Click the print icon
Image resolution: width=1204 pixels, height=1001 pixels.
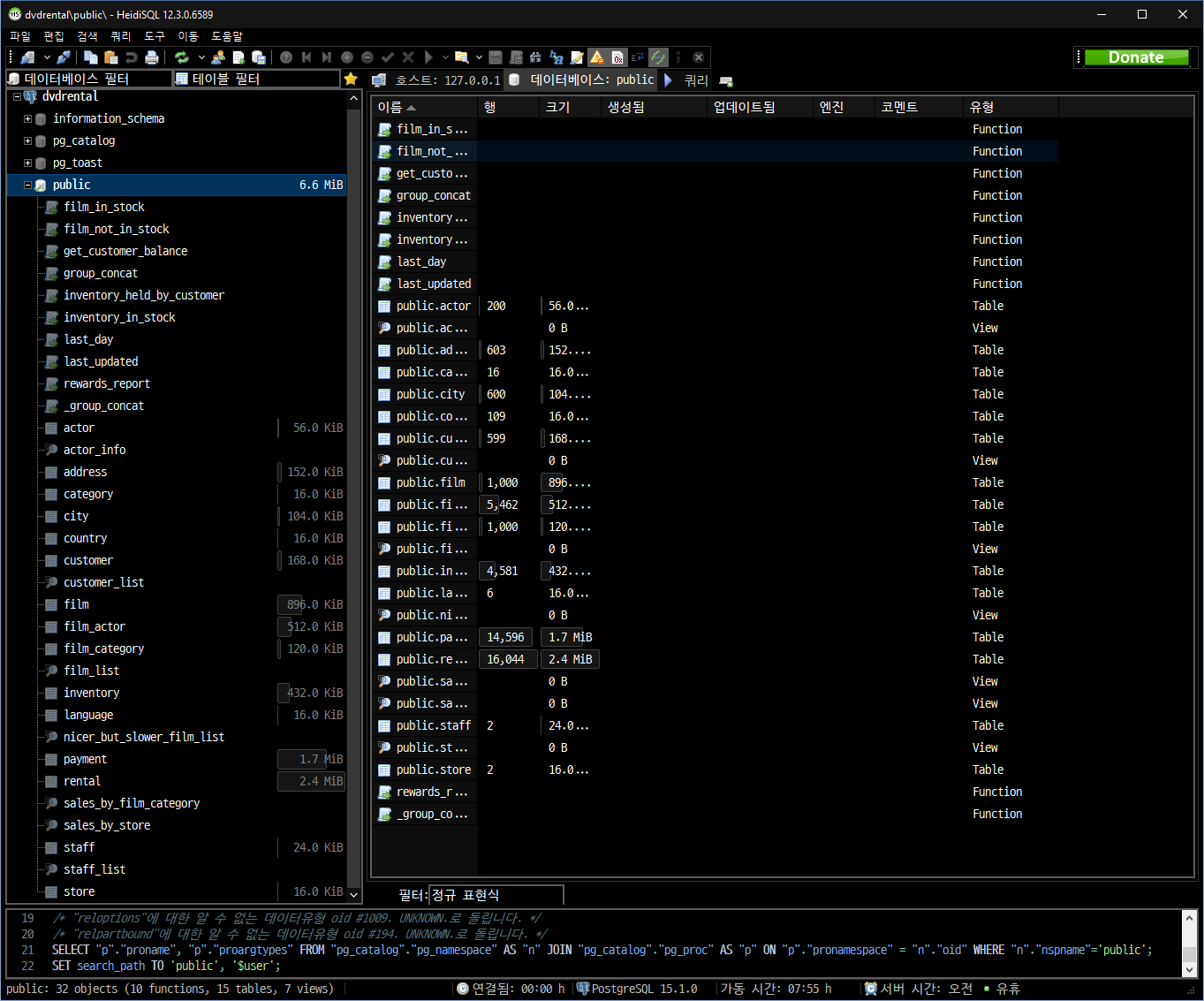(x=152, y=57)
